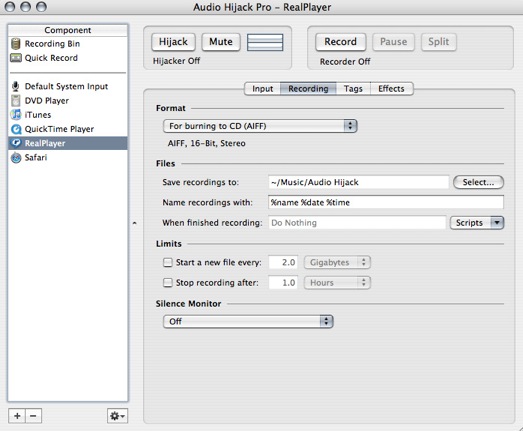Click the Split button
The height and width of the screenshot is (431, 523).
point(439,42)
